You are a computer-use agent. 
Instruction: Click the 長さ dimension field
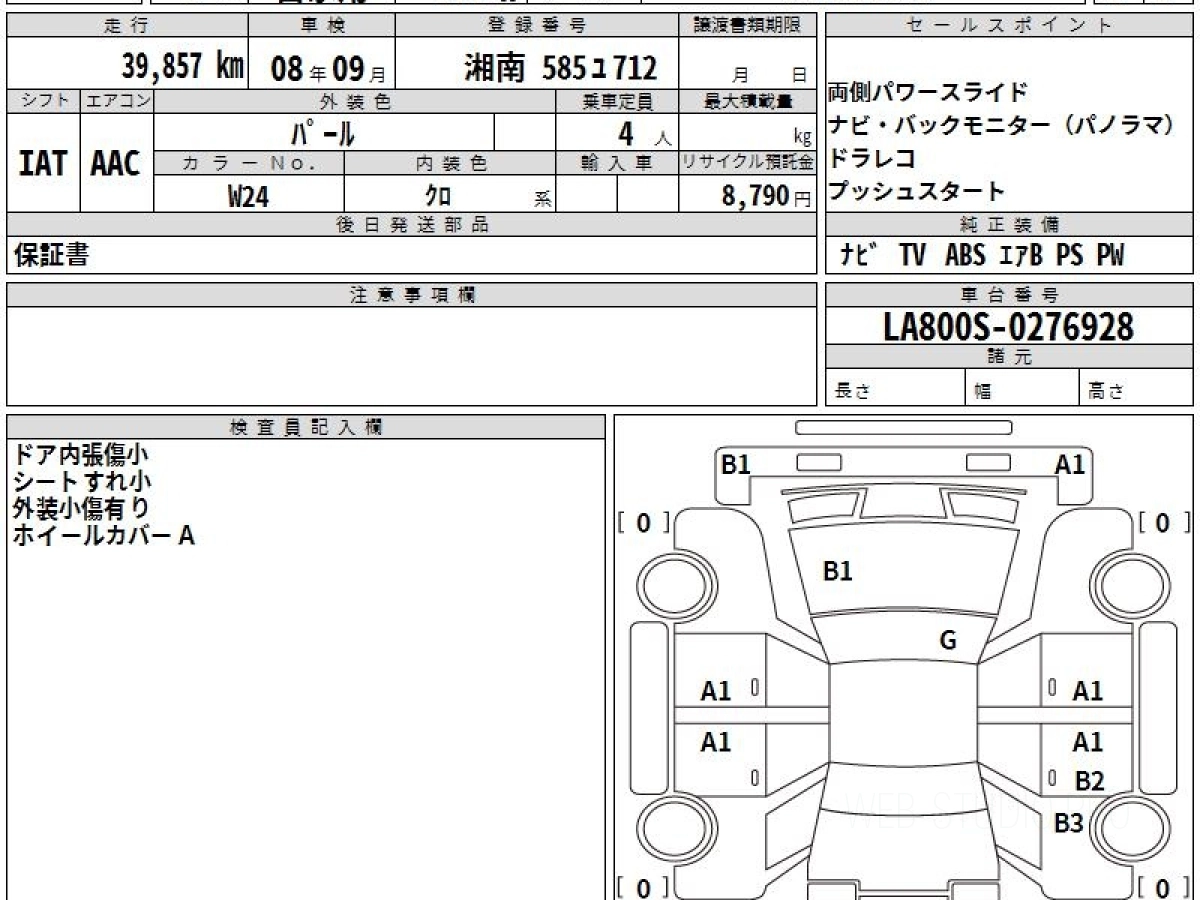pos(895,388)
